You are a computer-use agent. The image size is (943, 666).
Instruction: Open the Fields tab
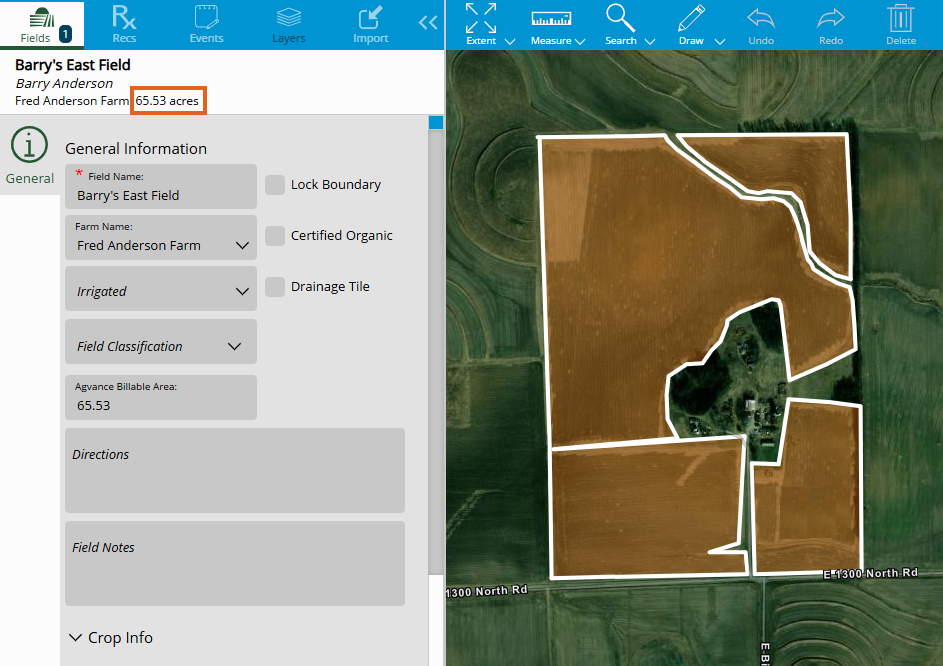(x=41, y=25)
